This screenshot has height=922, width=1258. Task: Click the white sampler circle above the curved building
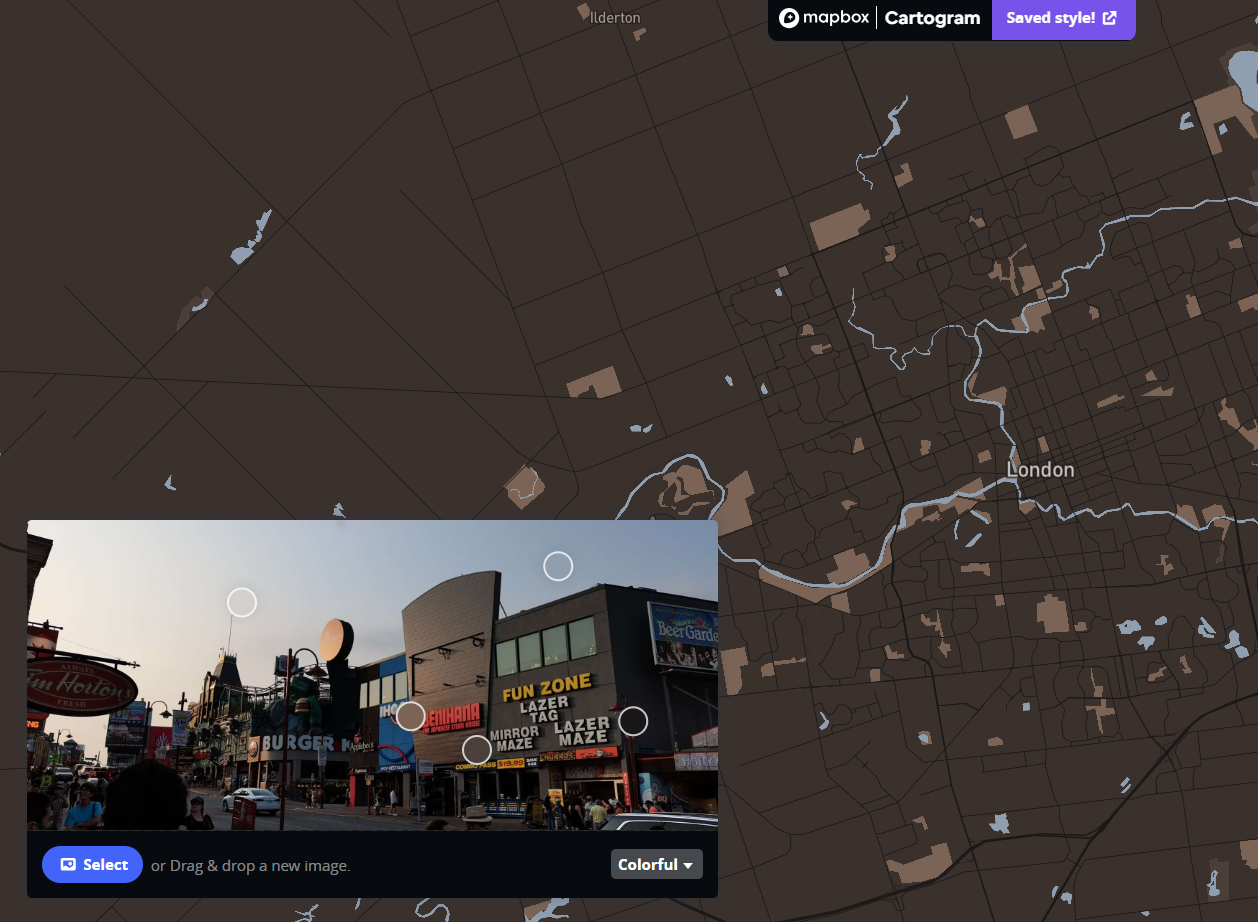pos(558,566)
